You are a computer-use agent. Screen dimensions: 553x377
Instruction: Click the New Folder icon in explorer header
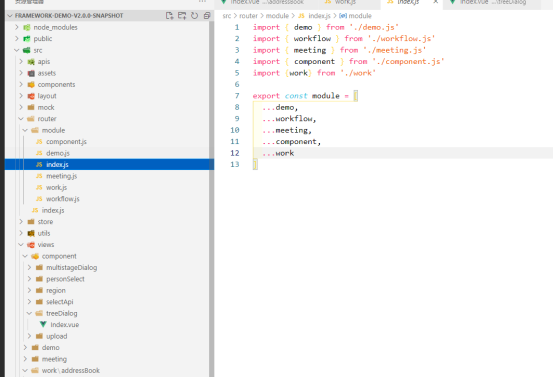pos(182,16)
